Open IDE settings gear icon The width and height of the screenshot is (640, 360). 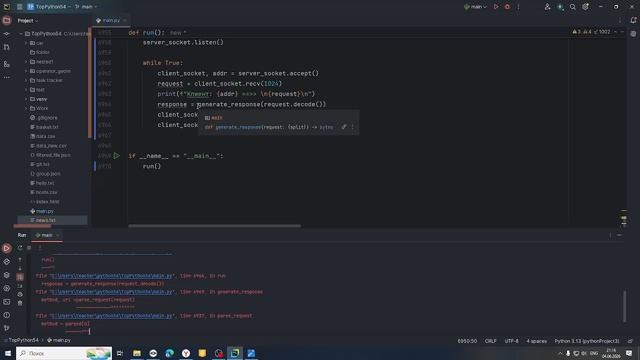pyautogui.click(x=585, y=7)
